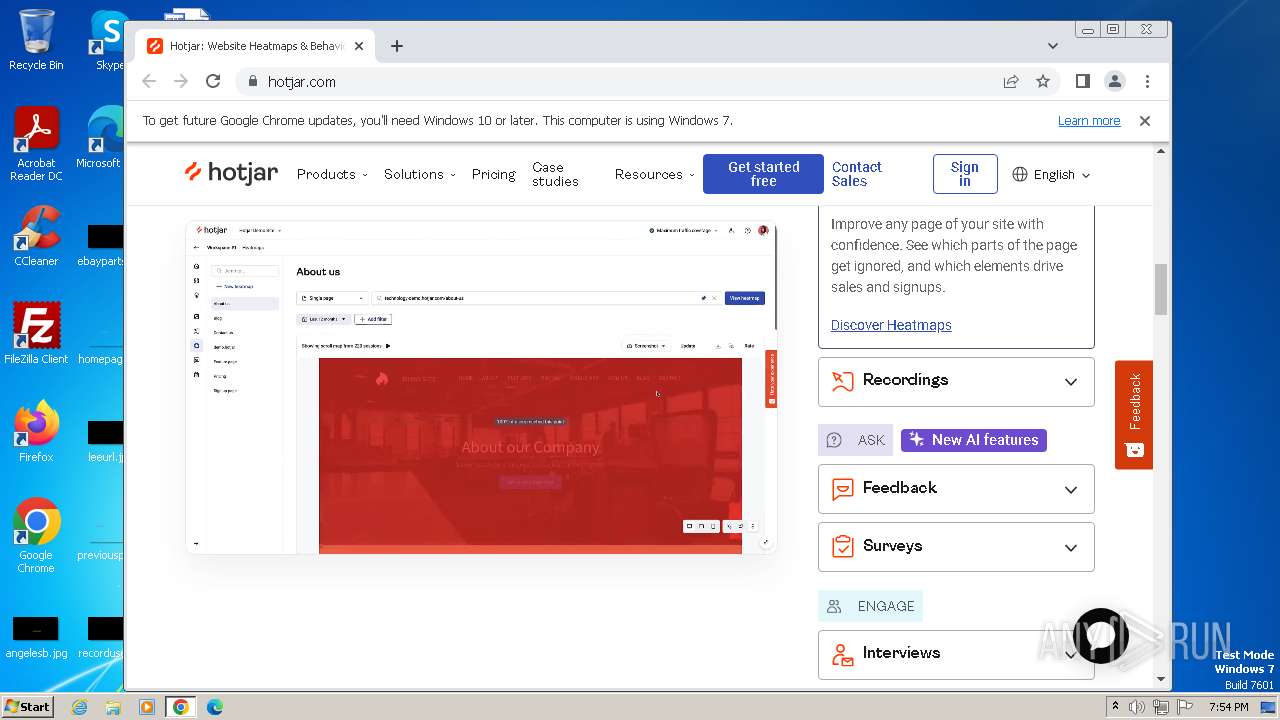1280x720 pixels.
Task: Click the Surveys section icon
Action: [843, 546]
